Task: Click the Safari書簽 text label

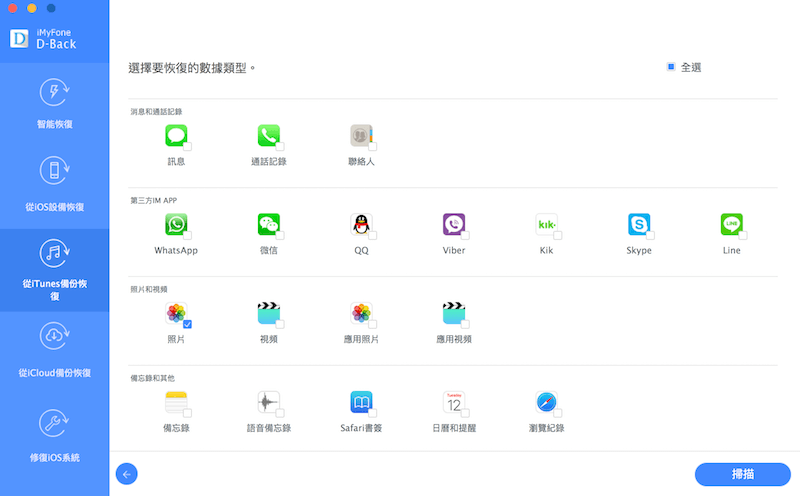Action: click(361, 428)
